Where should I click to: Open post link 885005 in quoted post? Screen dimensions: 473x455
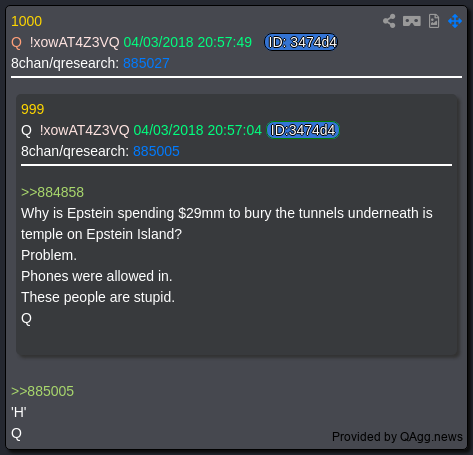[156, 151]
